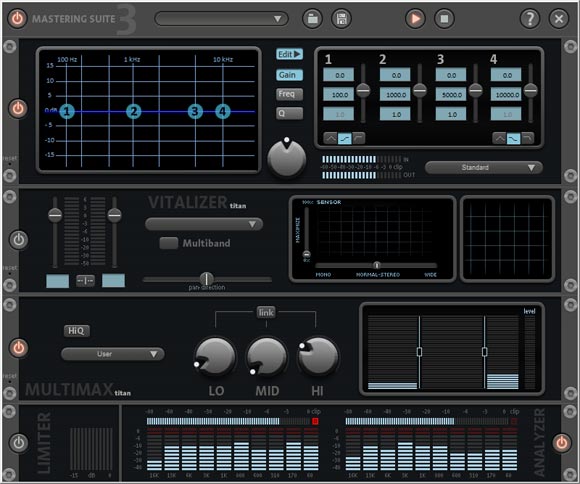Select the Freq edit mode

[289, 94]
